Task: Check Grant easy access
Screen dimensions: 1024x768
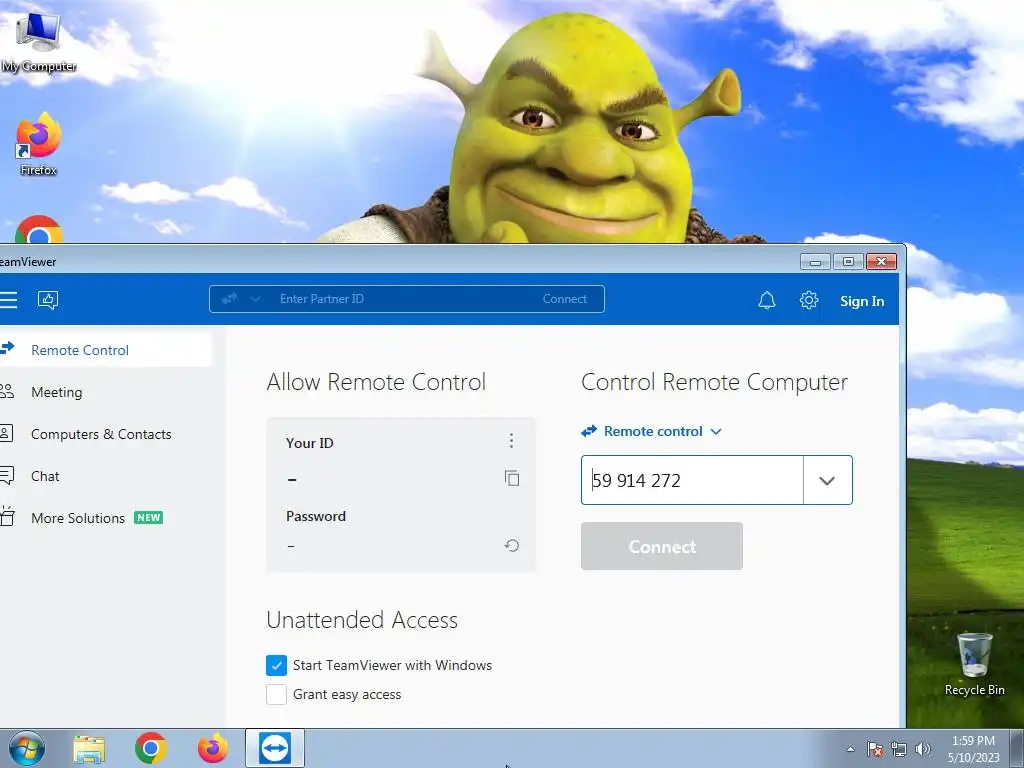Action: point(276,694)
